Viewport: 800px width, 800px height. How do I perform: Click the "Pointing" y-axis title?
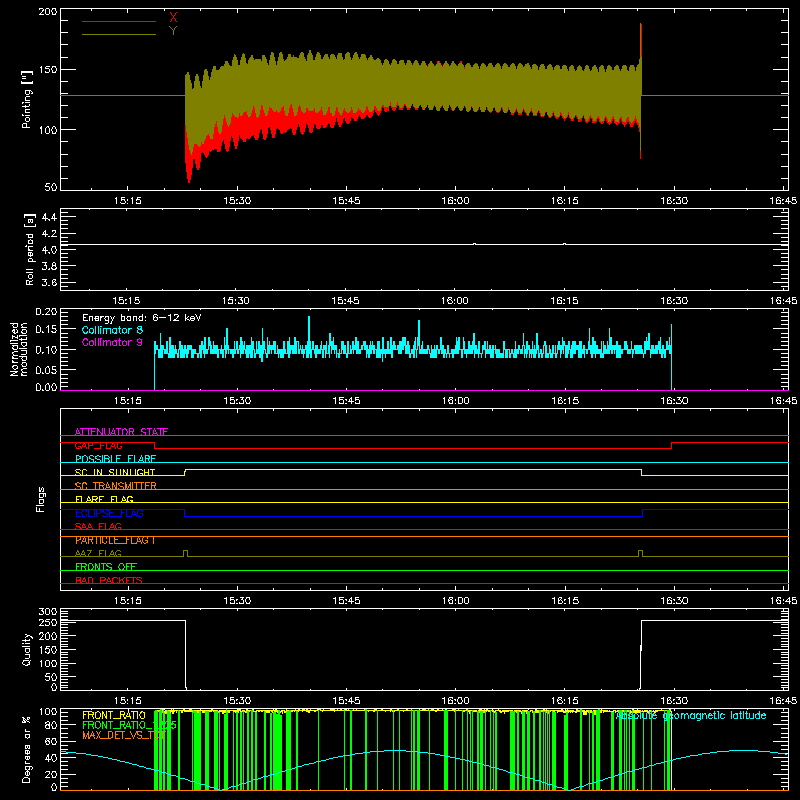pyautogui.click(x=27, y=100)
